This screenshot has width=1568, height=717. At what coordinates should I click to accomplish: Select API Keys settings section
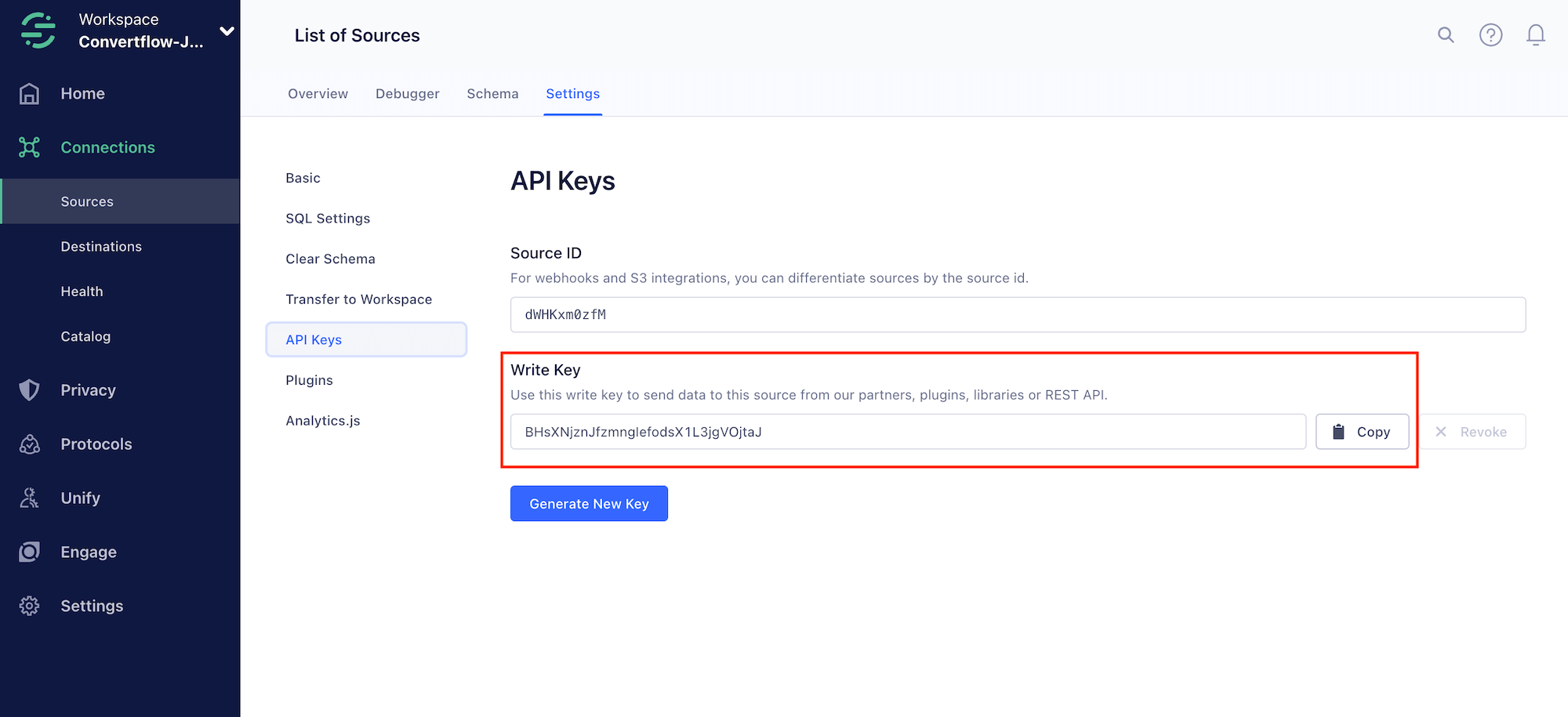coord(366,339)
